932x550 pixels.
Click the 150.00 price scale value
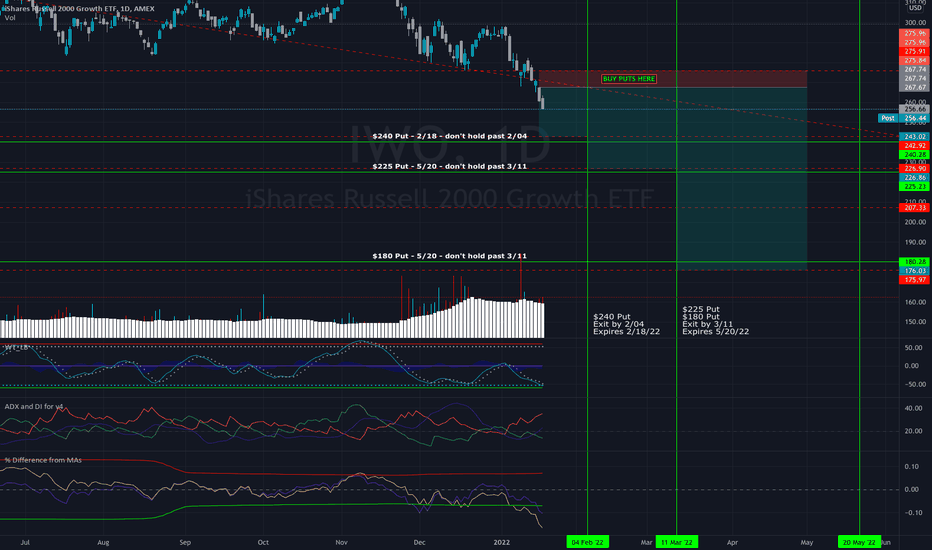pyautogui.click(x=915, y=322)
